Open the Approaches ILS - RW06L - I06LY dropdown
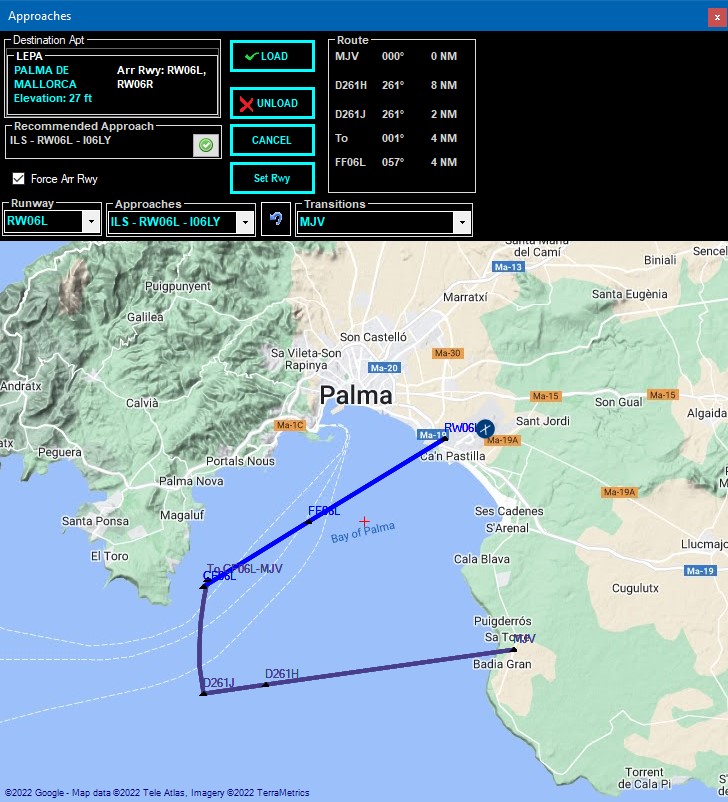728x802 pixels. pos(245,222)
